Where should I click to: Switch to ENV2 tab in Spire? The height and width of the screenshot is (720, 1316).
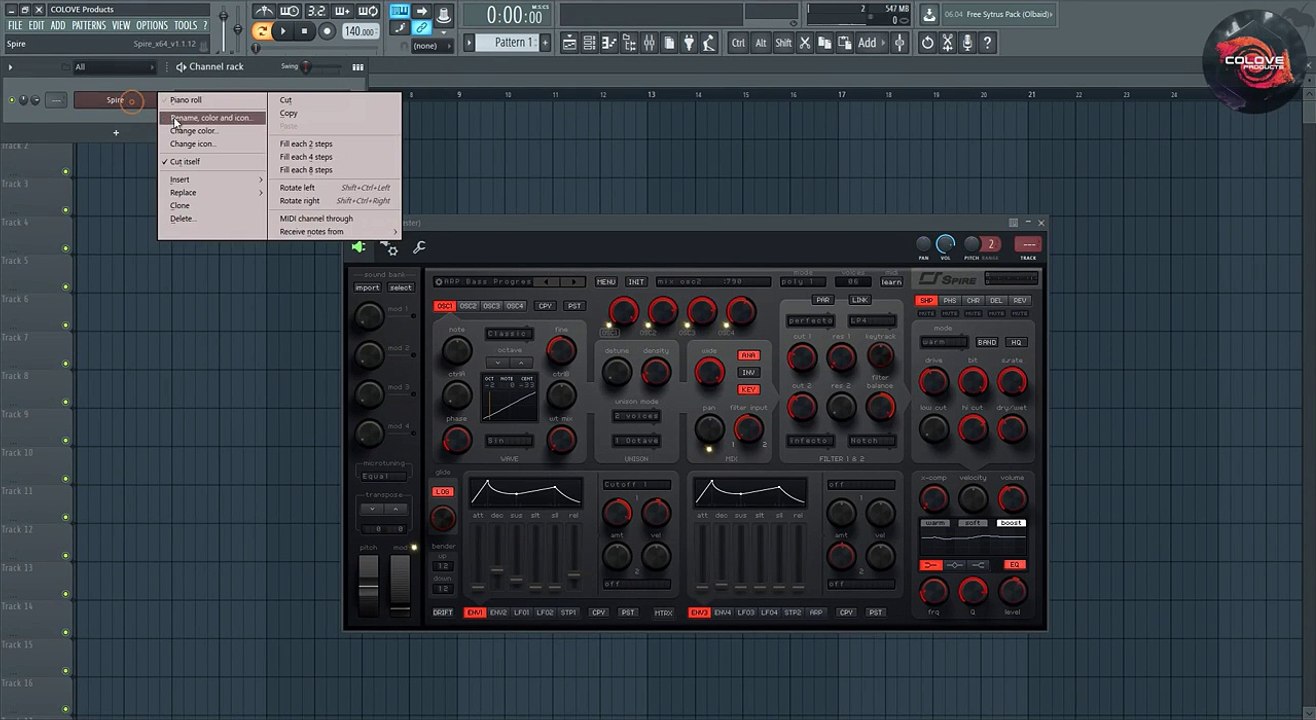498,612
